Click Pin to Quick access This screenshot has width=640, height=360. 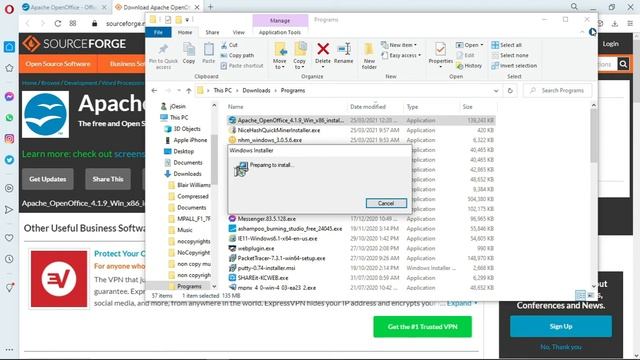point(163,56)
